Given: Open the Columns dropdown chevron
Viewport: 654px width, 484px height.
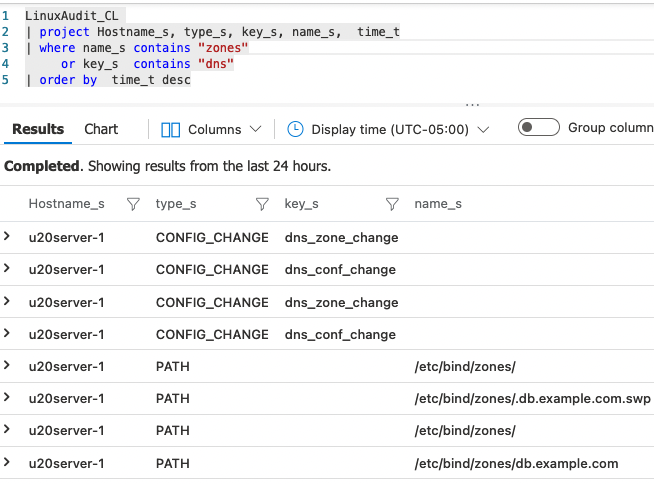Looking at the screenshot, I should click(x=255, y=129).
